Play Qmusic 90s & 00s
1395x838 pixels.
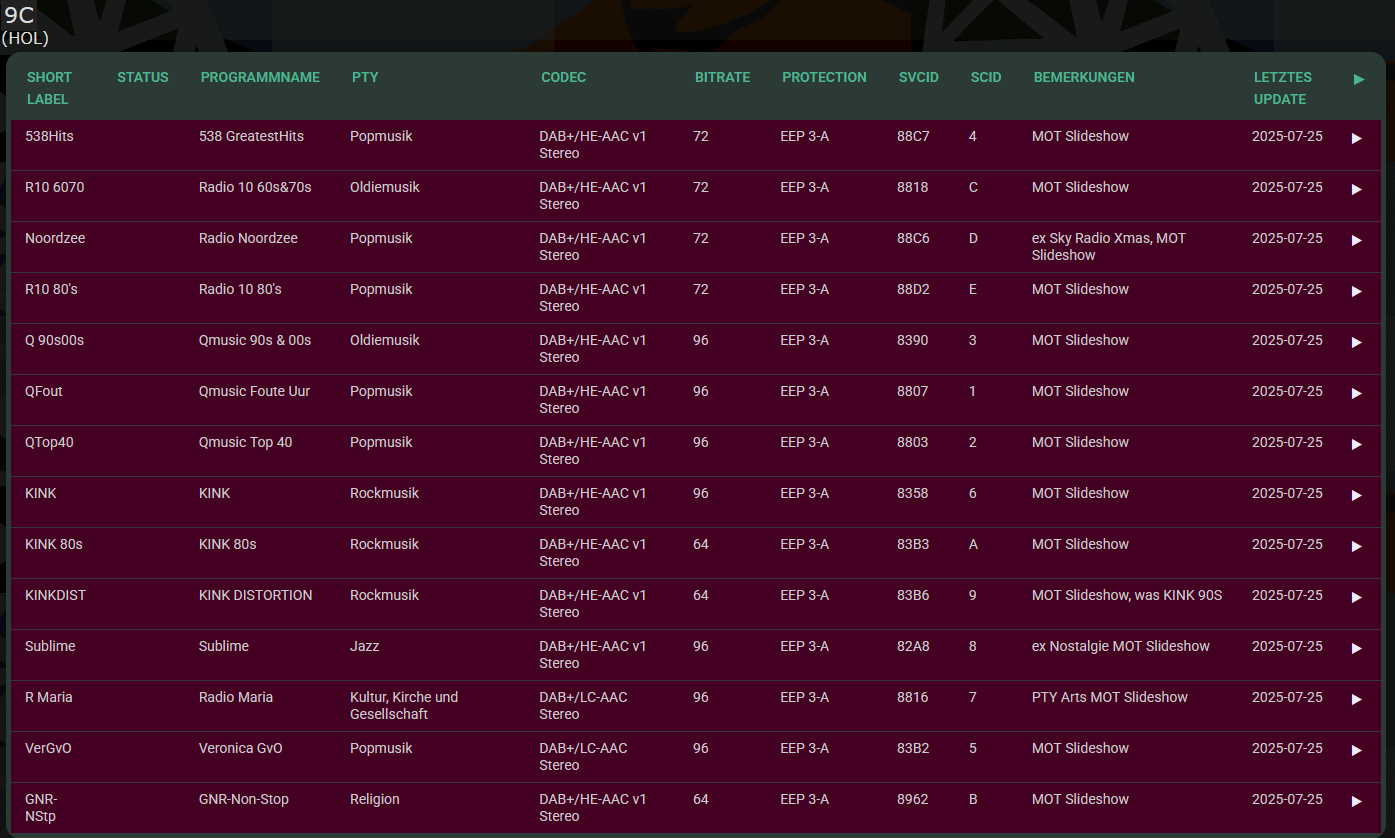1356,342
